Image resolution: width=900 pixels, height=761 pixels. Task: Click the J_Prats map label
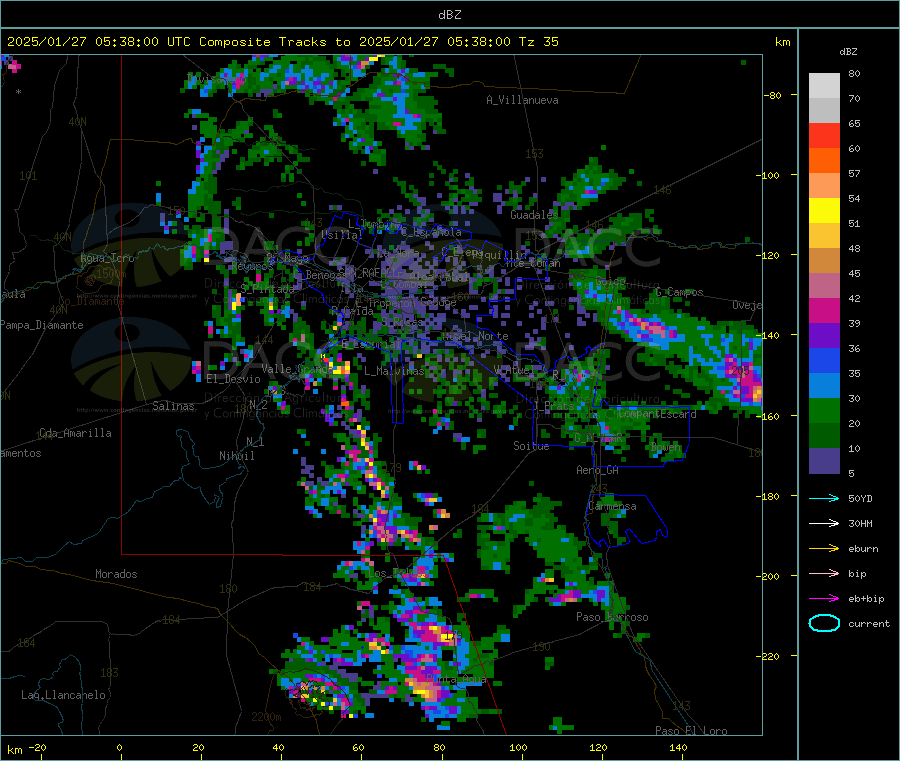point(553,406)
